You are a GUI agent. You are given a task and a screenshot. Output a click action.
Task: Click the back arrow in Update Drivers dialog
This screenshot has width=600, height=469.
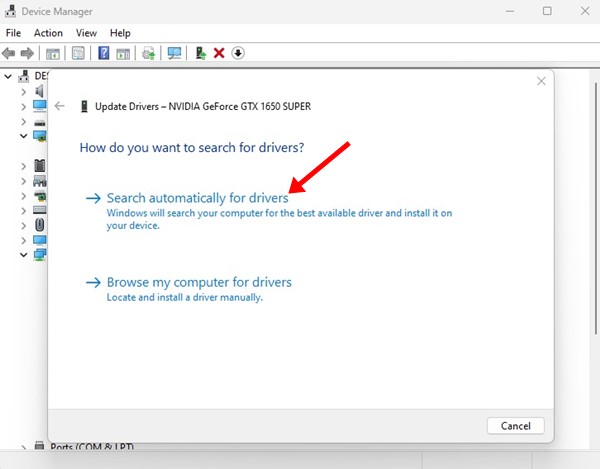point(60,105)
